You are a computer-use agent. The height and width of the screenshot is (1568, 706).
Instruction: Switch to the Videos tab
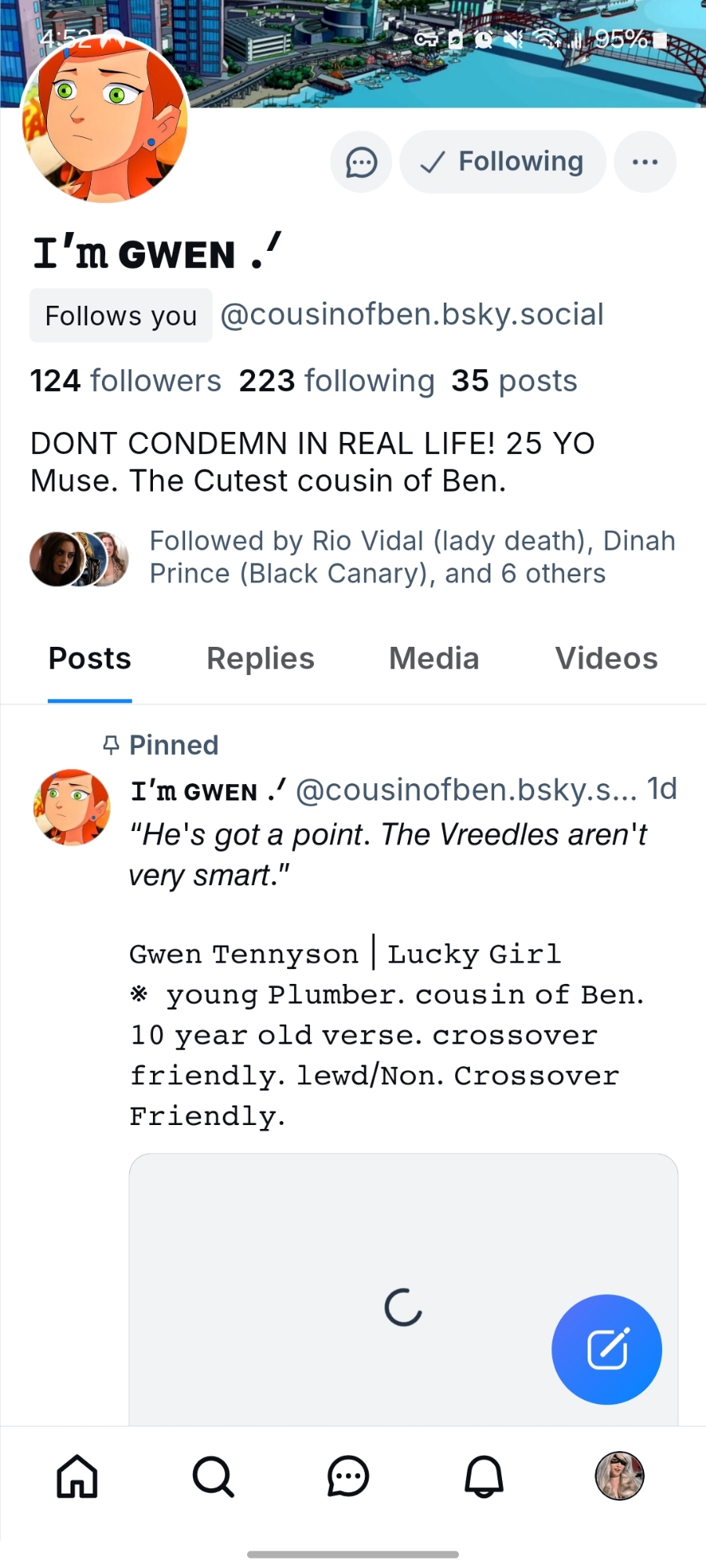pyautogui.click(x=606, y=659)
